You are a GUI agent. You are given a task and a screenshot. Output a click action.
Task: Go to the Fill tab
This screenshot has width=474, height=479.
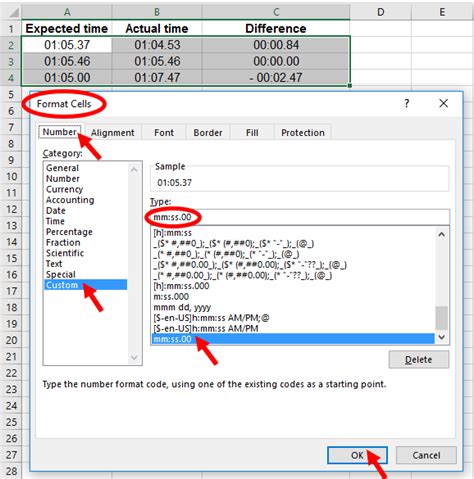tap(252, 133)
